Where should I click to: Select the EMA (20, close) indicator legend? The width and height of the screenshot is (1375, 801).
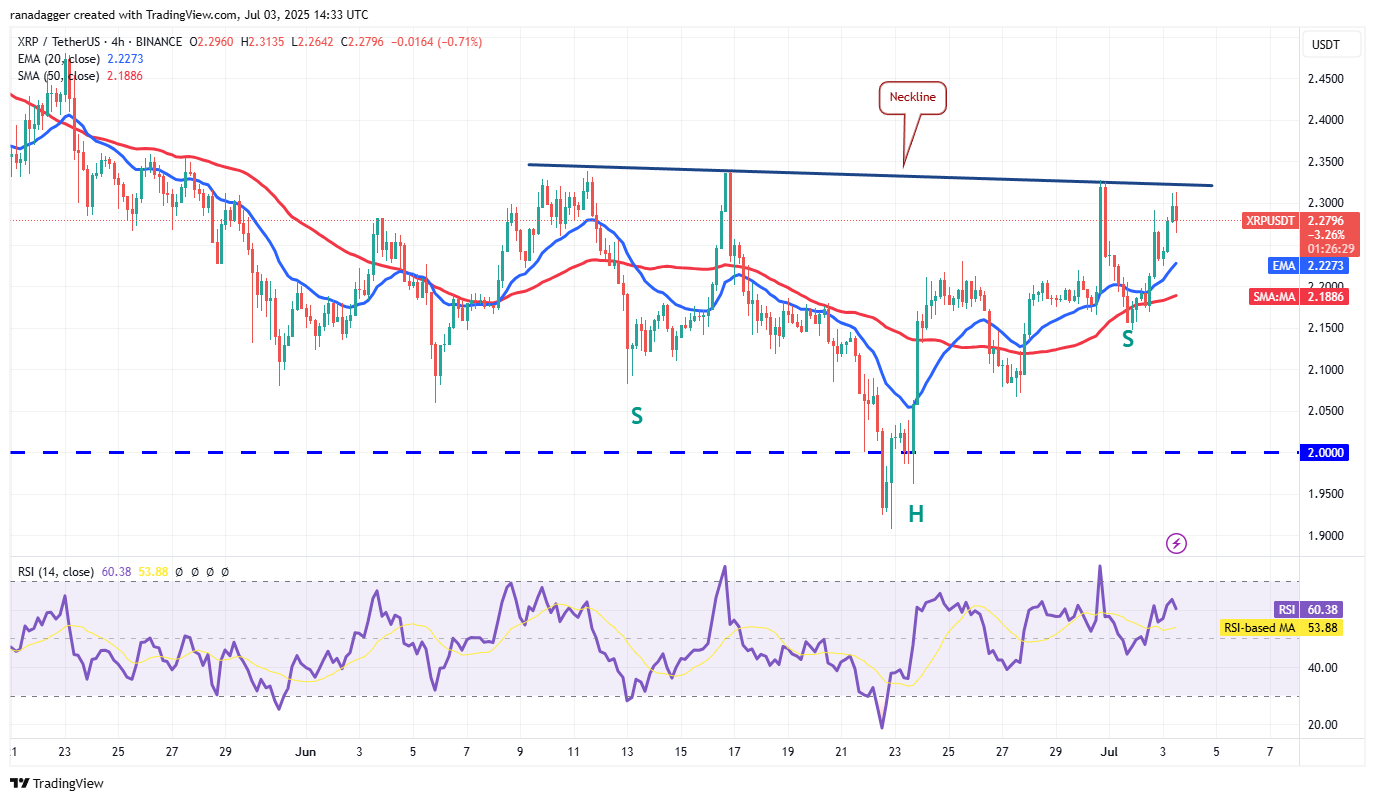pos(58,59)
